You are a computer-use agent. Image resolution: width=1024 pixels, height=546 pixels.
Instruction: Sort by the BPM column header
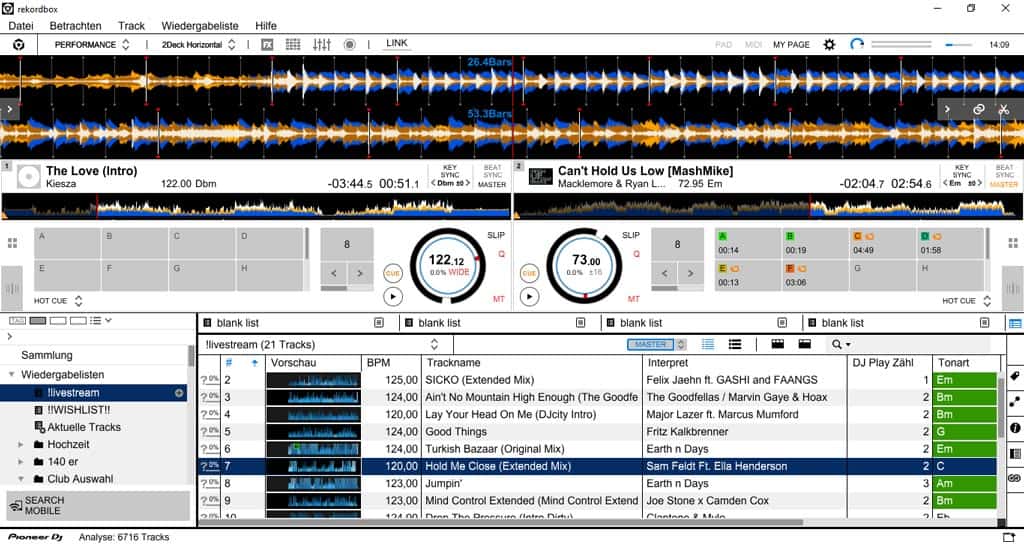391,362
